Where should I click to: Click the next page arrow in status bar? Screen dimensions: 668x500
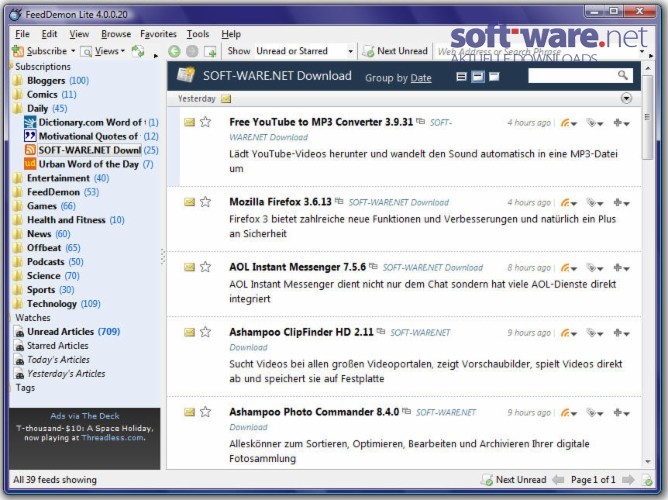[x=628, y=480]
